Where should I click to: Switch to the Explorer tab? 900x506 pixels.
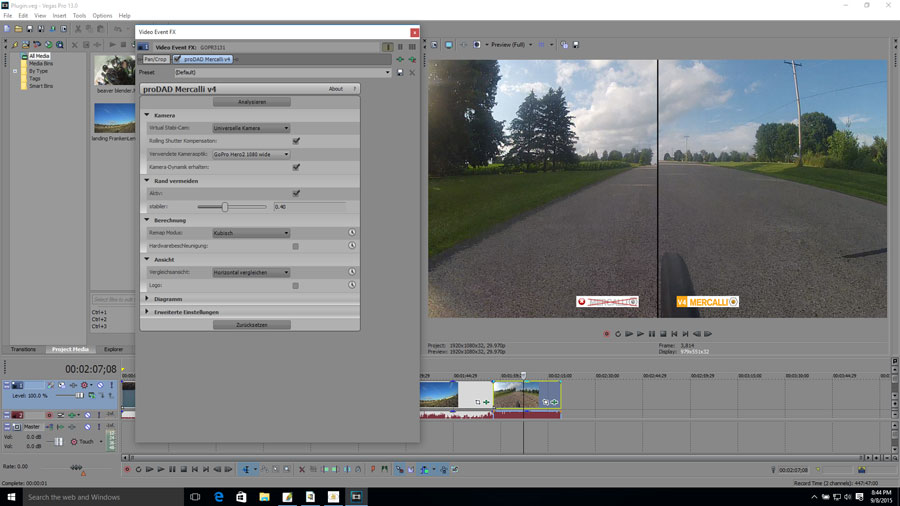tap(113, 349)
